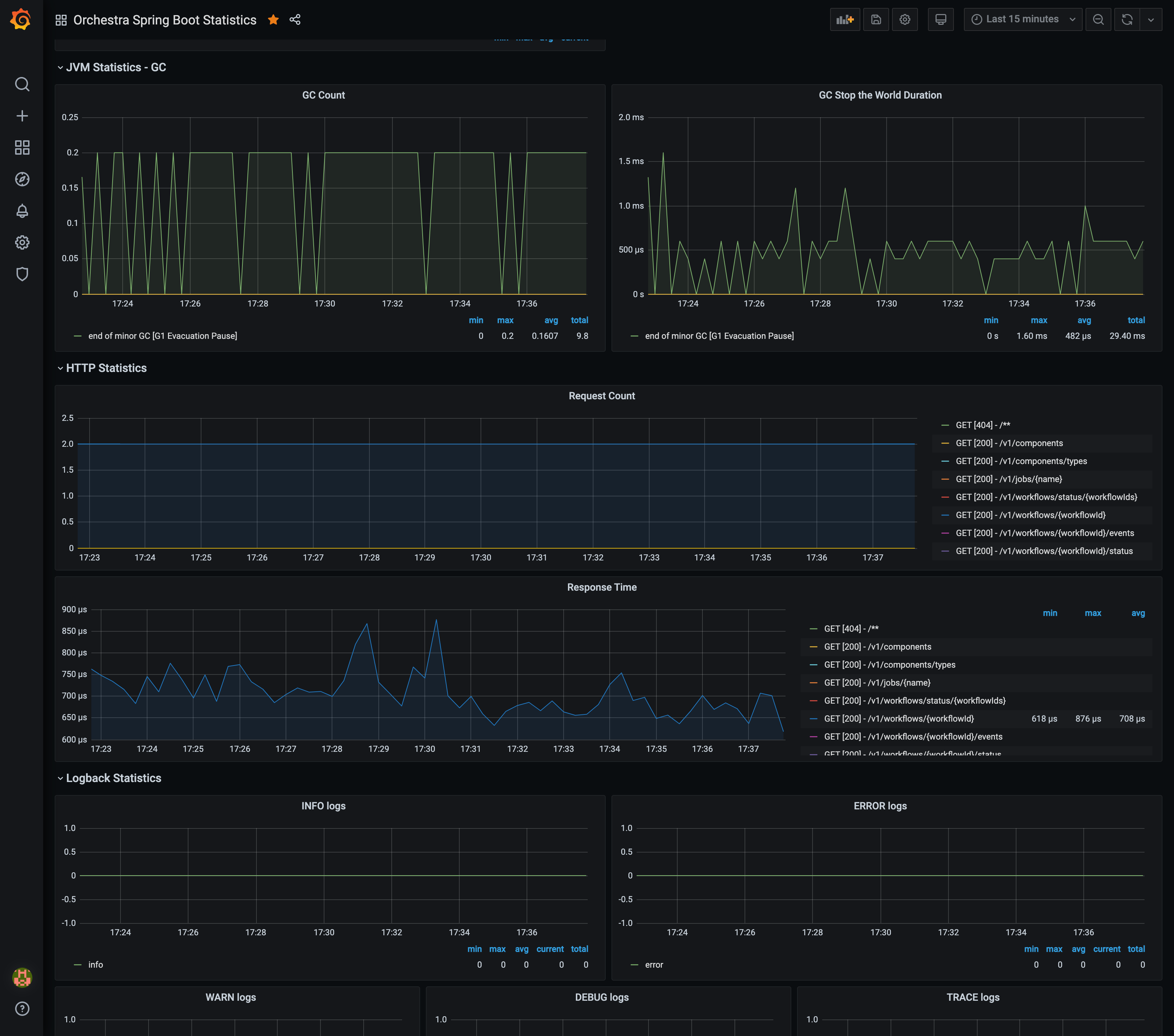Toggle /v1/workflows/{workflowId}/events in Request Count legend

click(x=1045, y=533)
